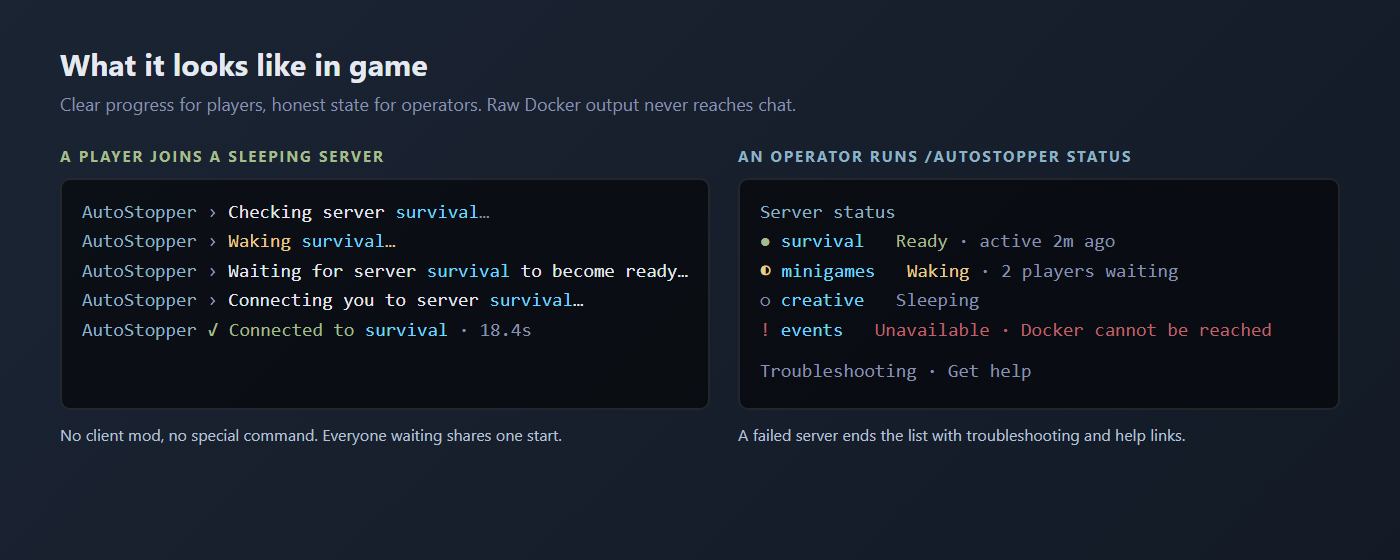Screen dimensions: 1400x560
Task: Select the creative server name
Action: click(822, 301)
